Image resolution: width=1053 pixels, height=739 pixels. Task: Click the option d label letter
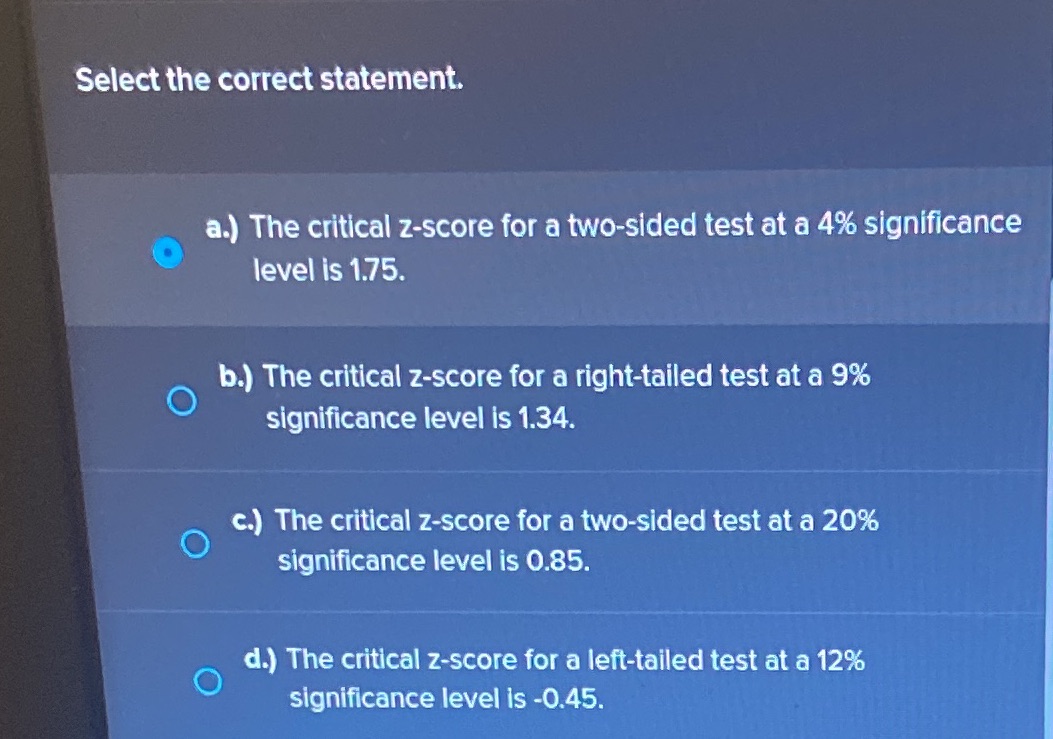(256, 658)
